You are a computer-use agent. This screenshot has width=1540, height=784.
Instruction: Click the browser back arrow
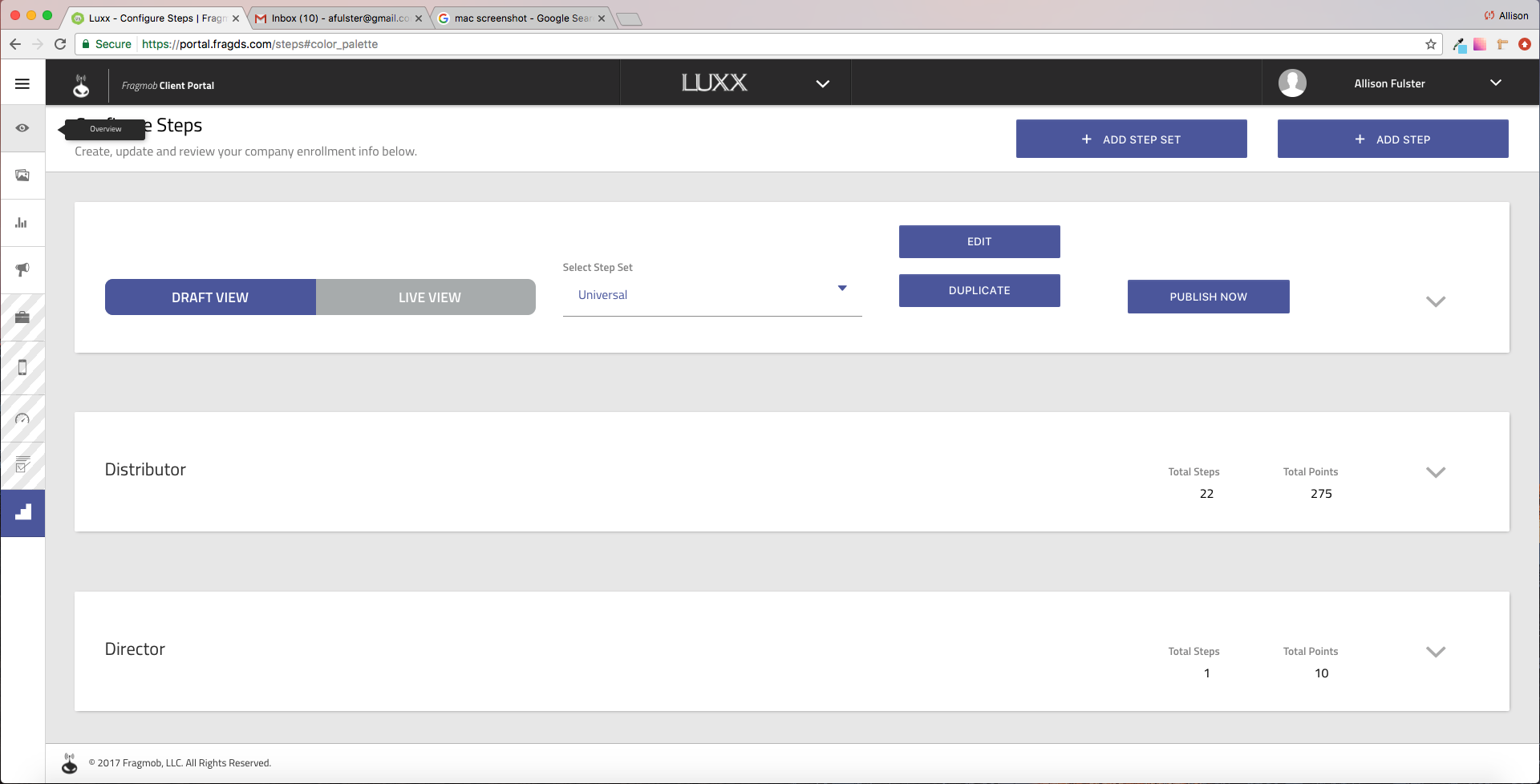click(x=15, y=44)
